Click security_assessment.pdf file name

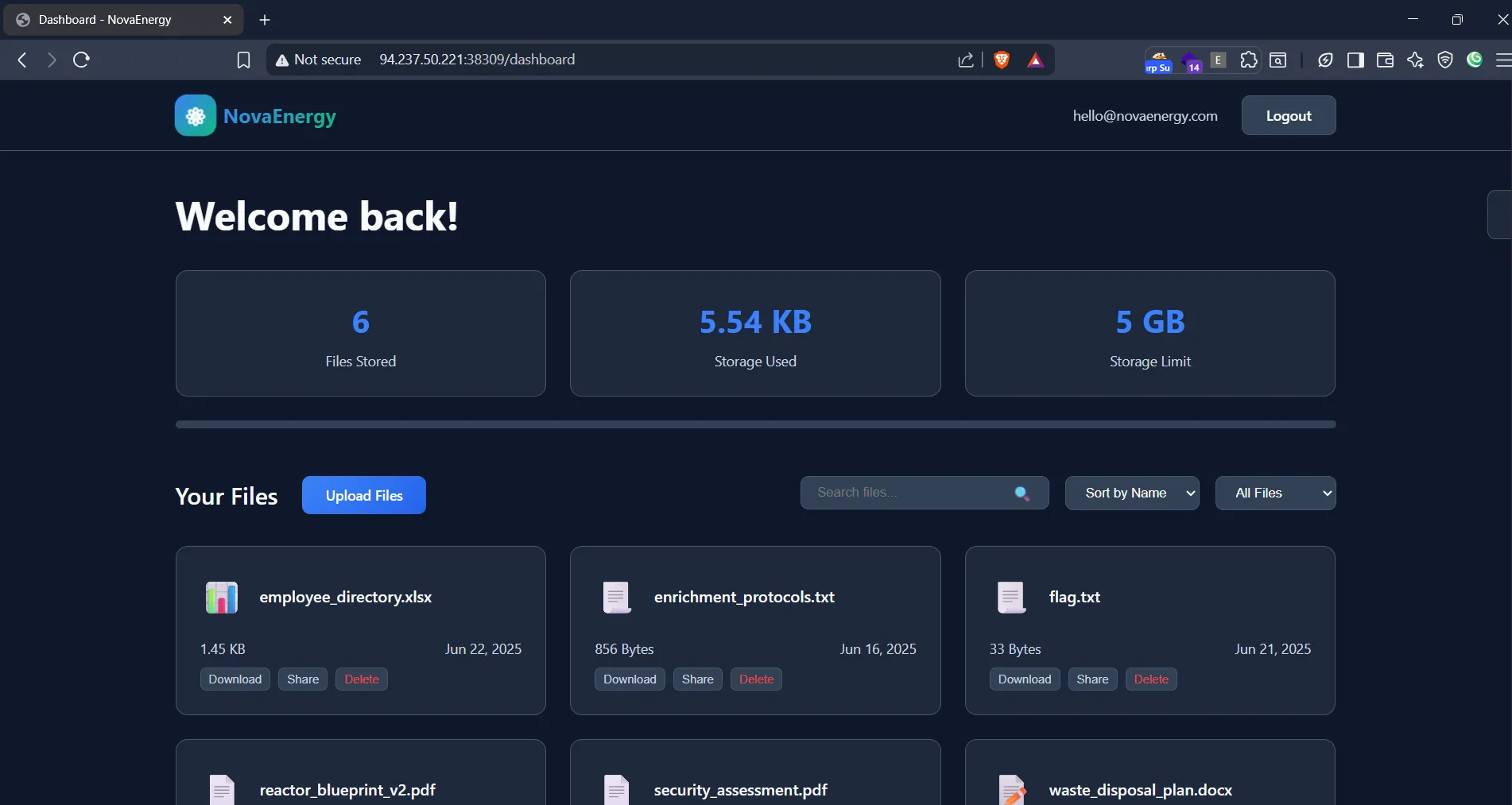(741, 790)
